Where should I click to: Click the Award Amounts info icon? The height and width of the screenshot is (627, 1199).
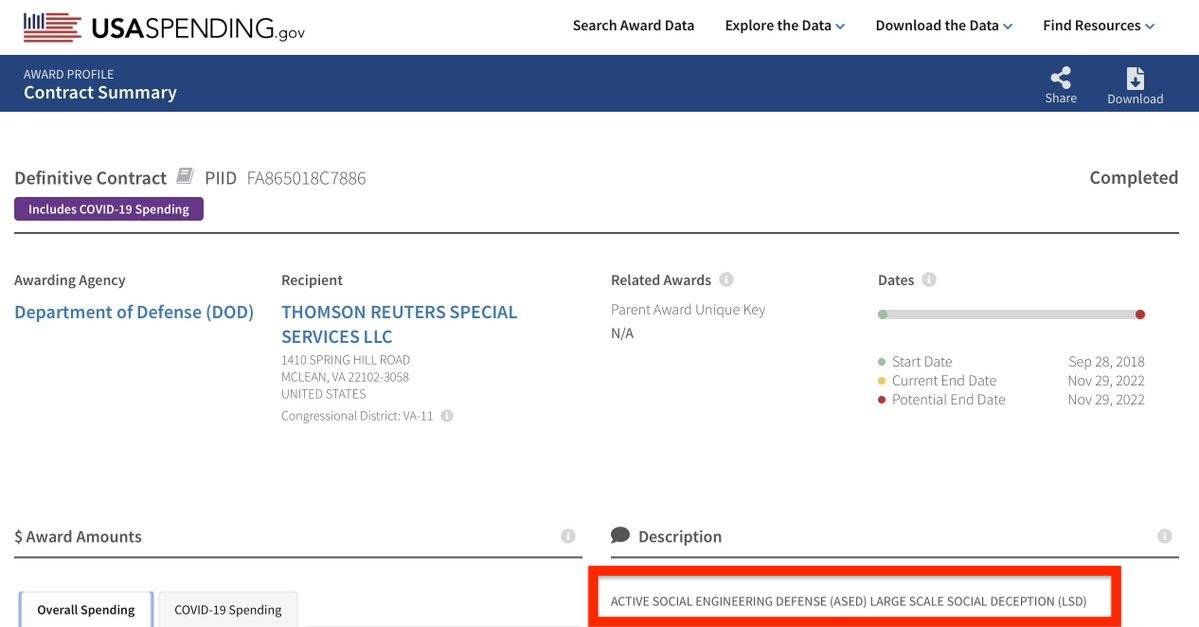click(x=567, y=536)
